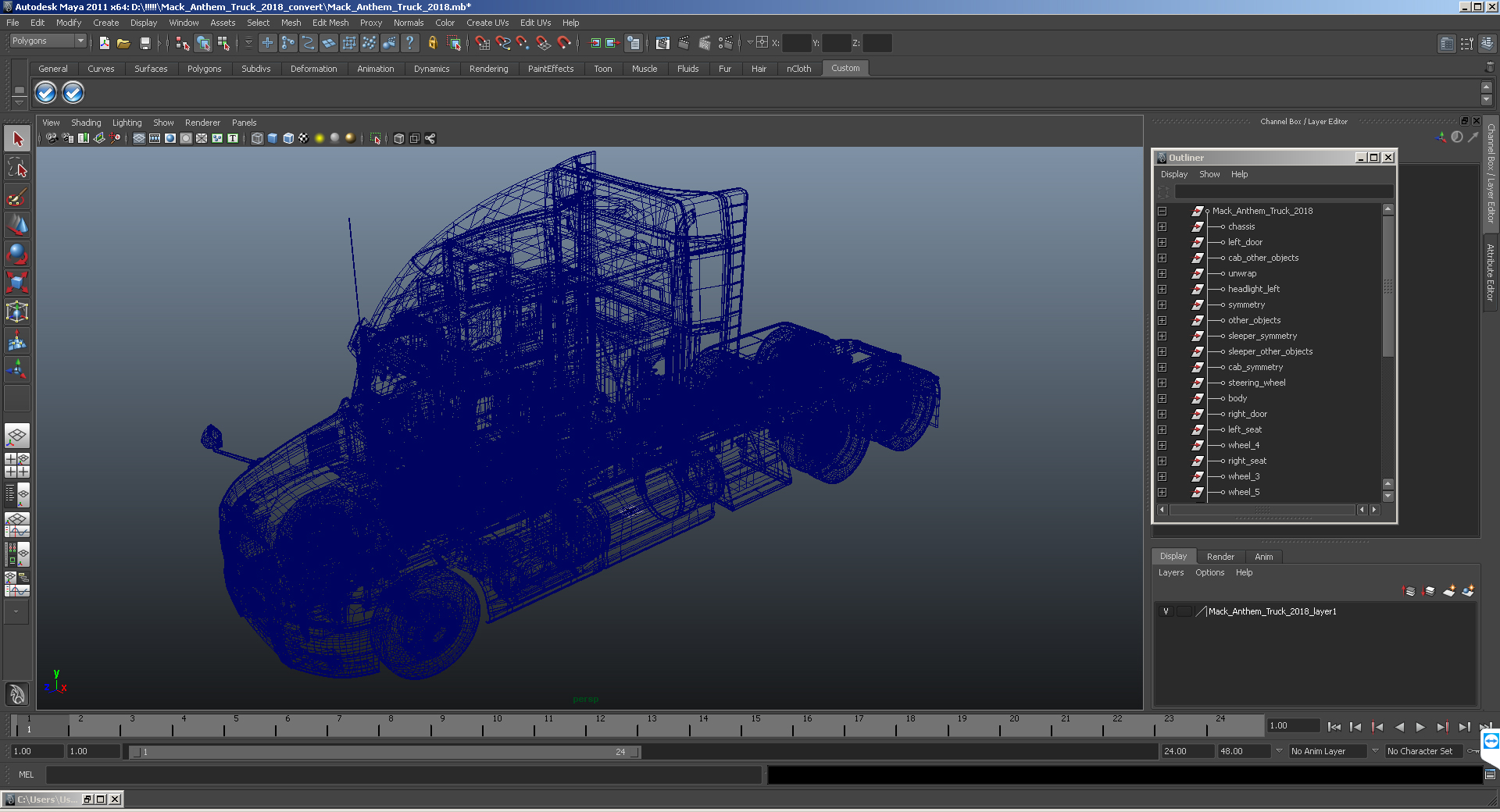
Task: Click the Save Scene disk icon
Action: point(145,43)
